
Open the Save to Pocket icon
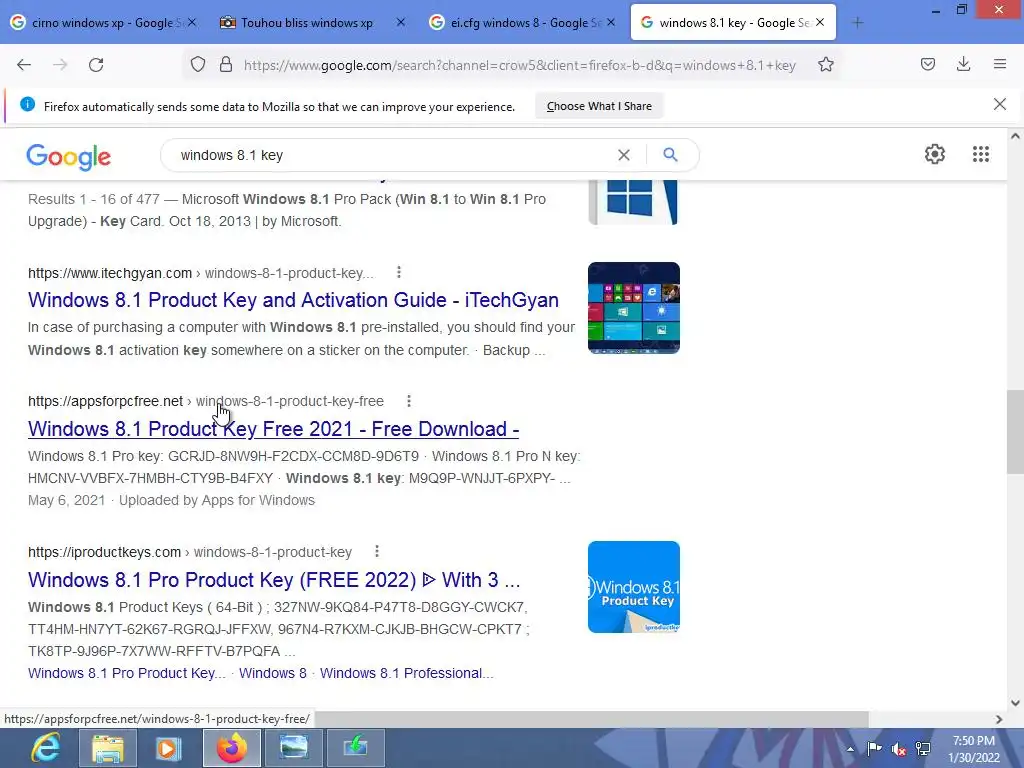[928, 64]
